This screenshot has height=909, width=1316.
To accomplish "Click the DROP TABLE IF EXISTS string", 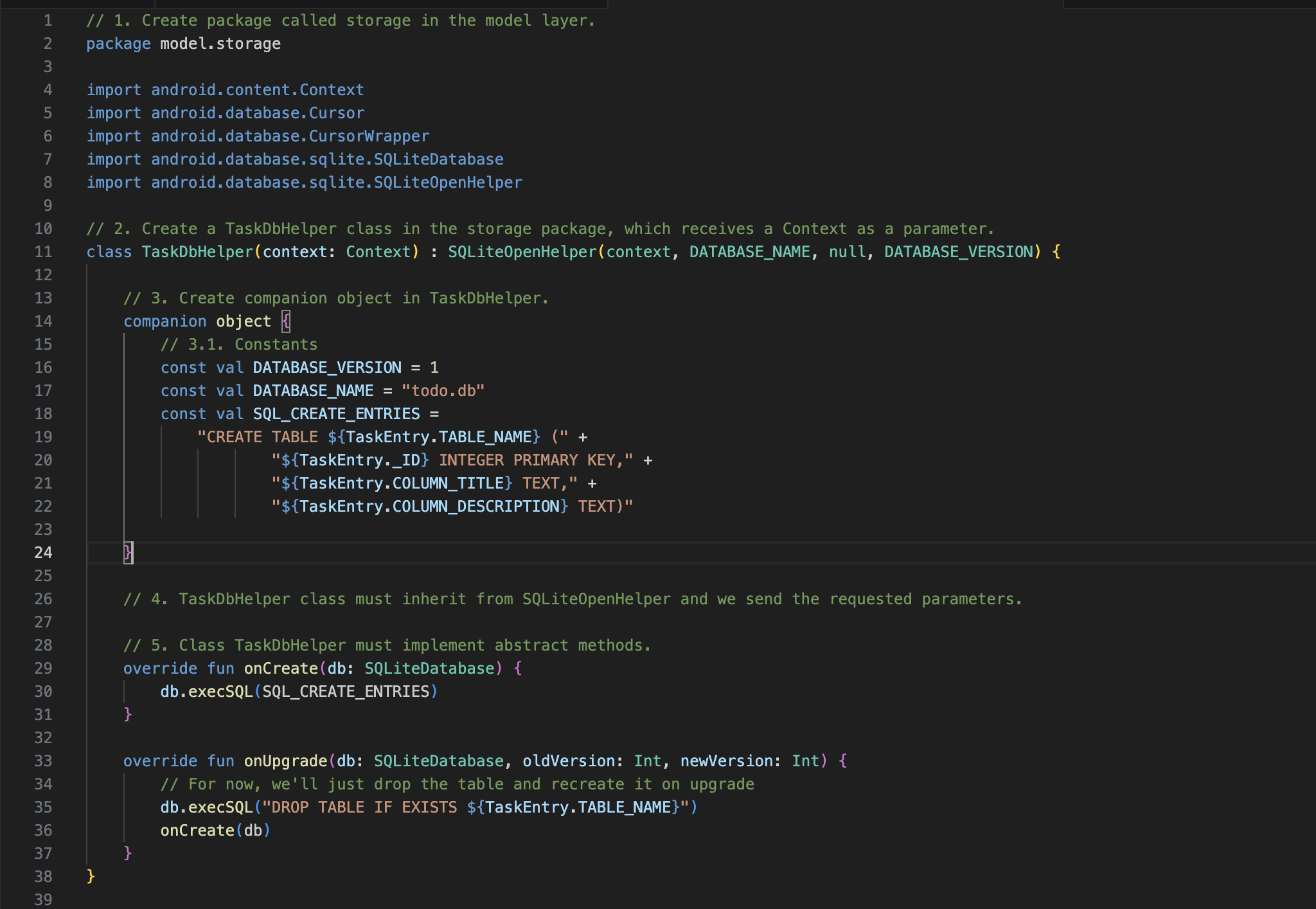I will click(386, 807).
